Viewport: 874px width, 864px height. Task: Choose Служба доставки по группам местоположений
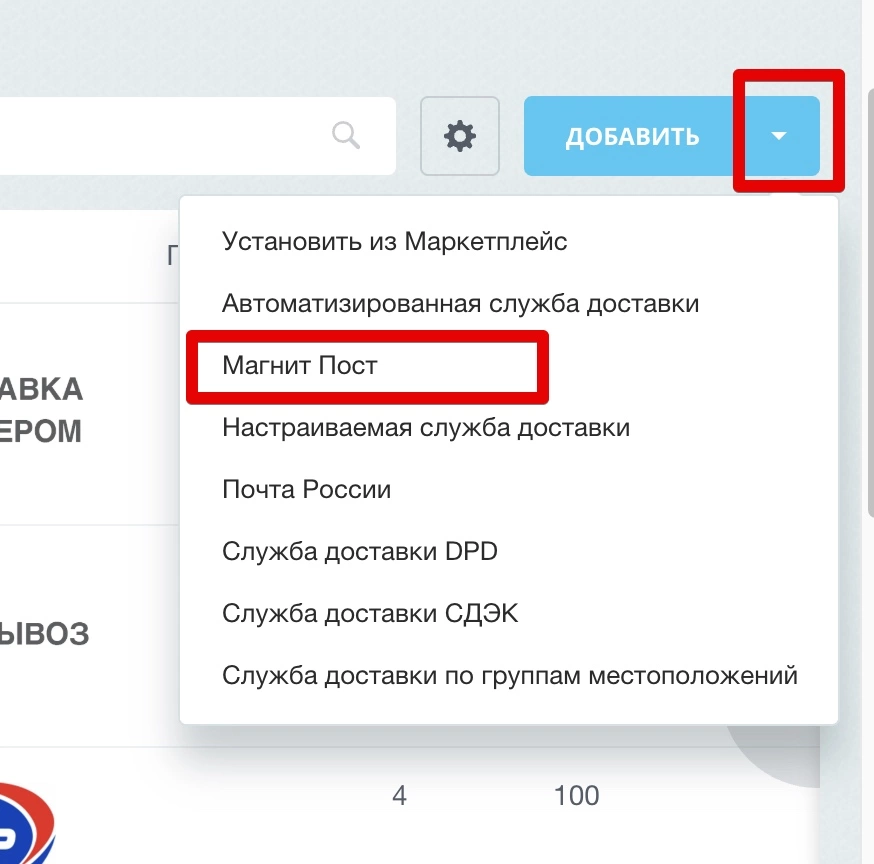point(509,675)
